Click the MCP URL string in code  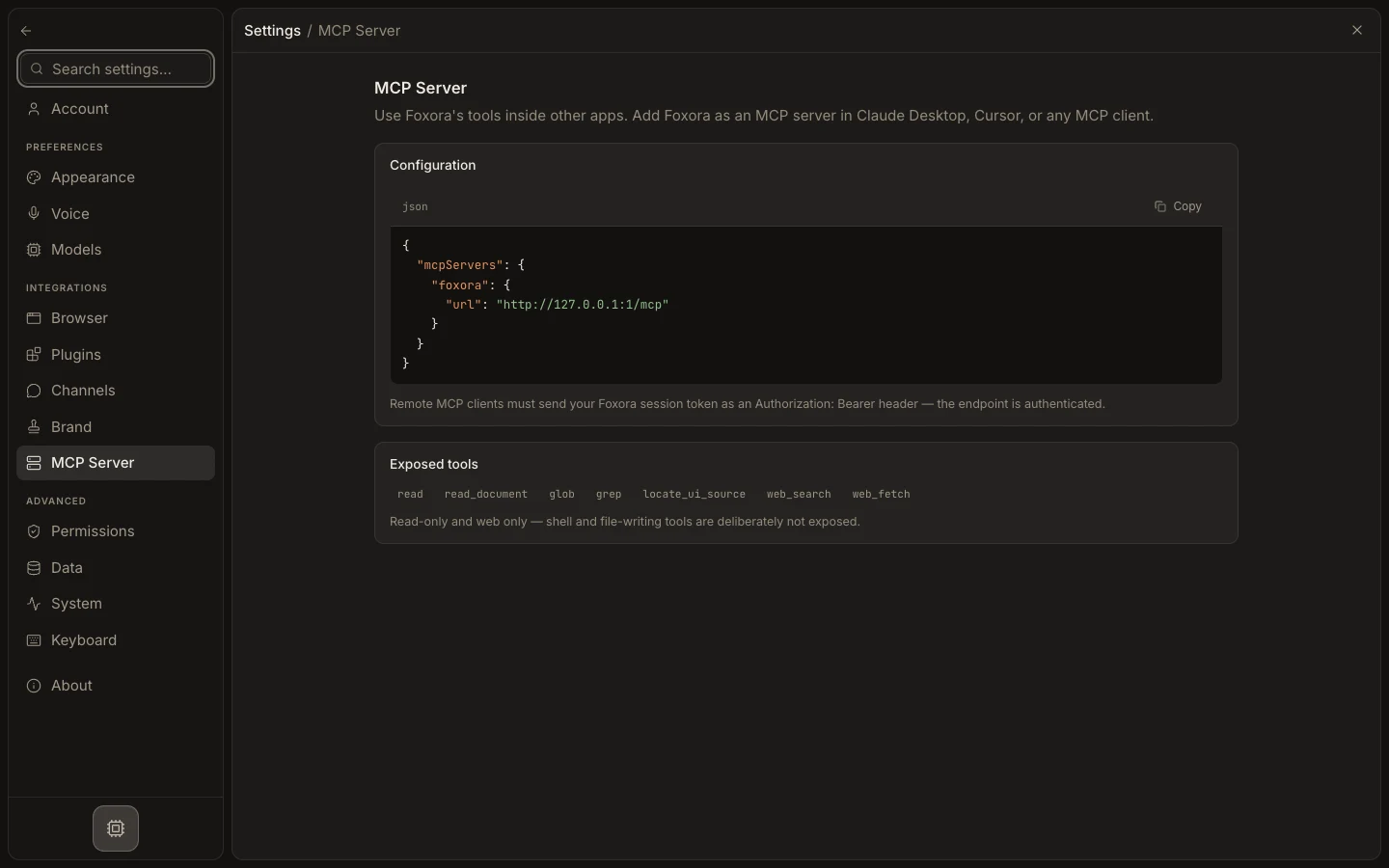coord(583,305)
